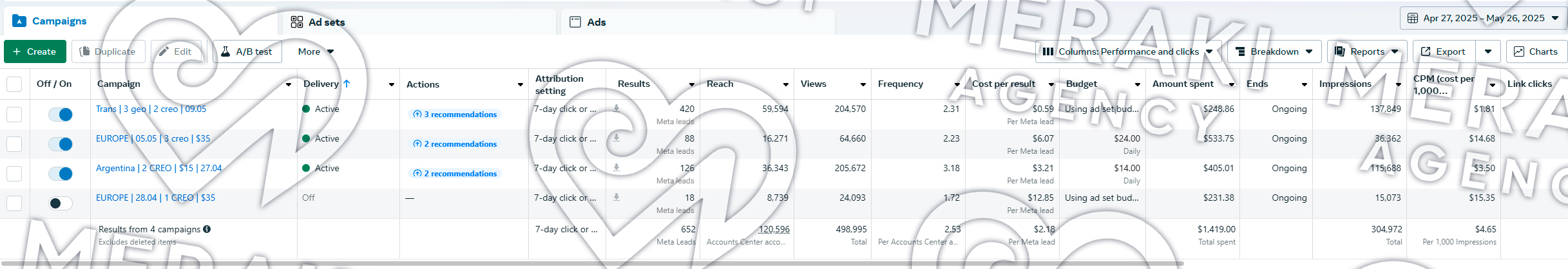
Task: Click the $533.75 amount spent cell
Action: point(1219,138)
